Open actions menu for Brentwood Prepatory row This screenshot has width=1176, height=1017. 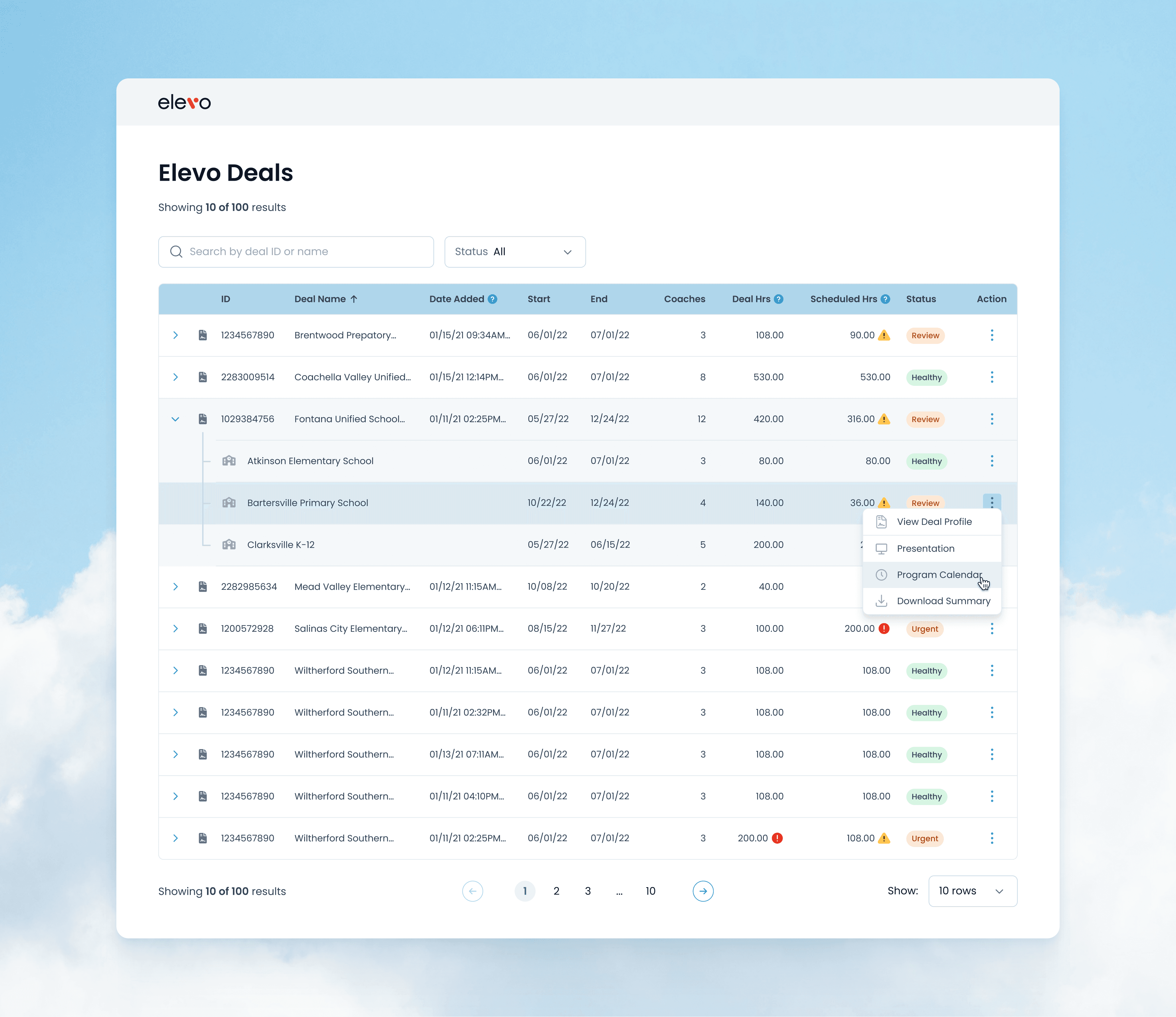pos(992,335)
